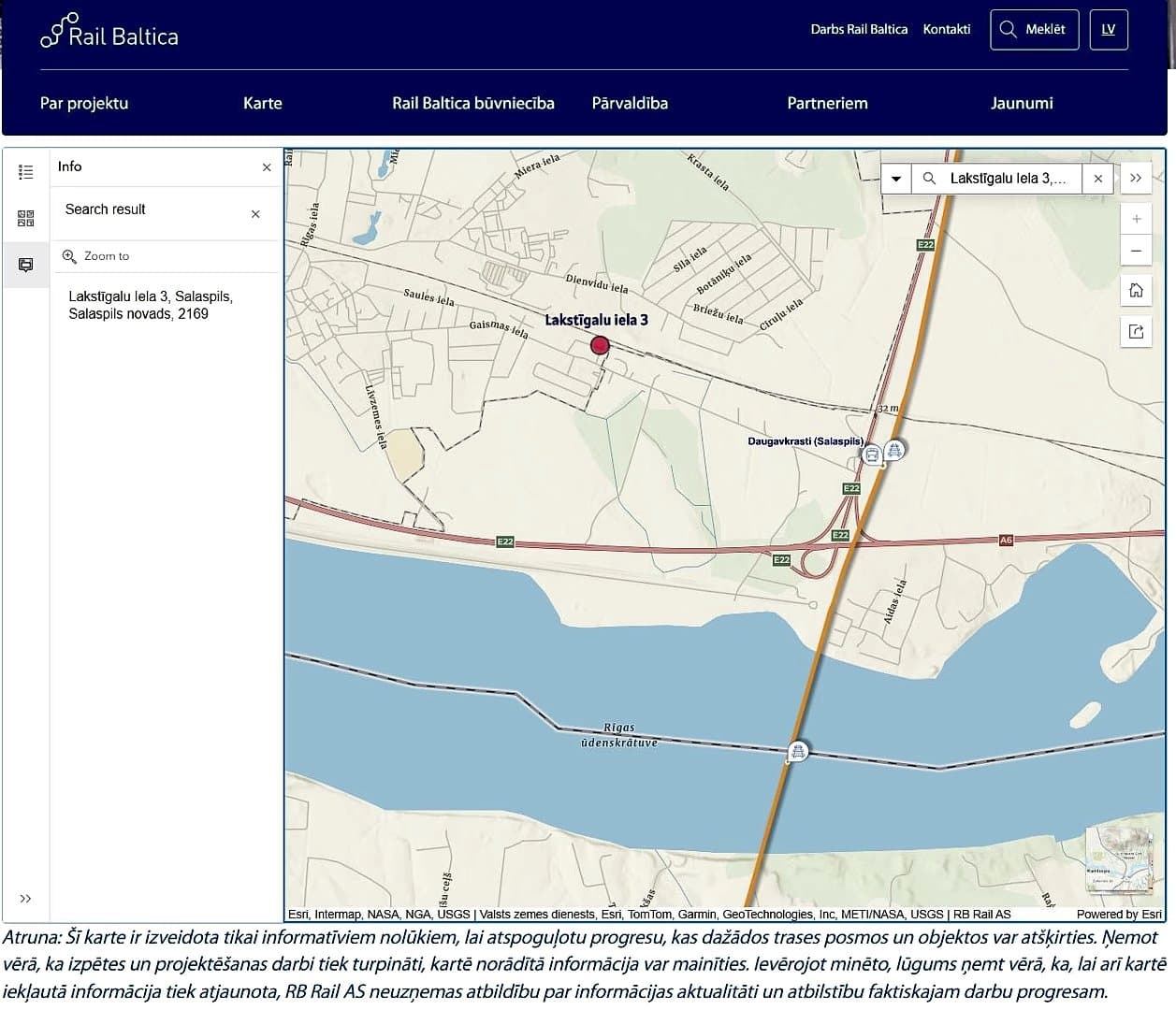Open the search source dropdown arrow

896,179
